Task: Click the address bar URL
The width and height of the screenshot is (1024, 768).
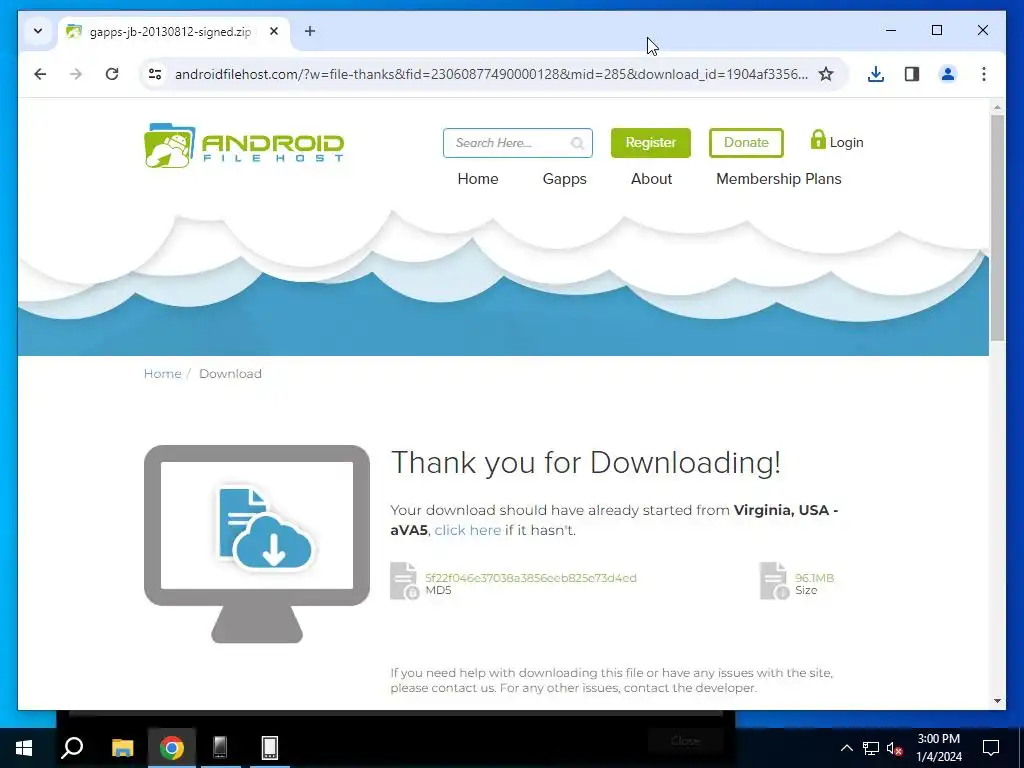Action: click(x=491, y=74)
